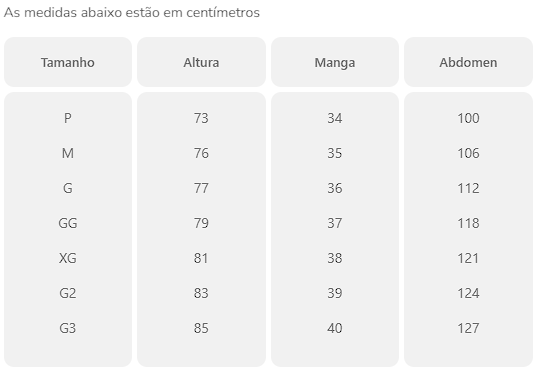Image resolution: width=542 pixels, height=373 pixels.
Task: Select Manga value 34
Action: 335,118
